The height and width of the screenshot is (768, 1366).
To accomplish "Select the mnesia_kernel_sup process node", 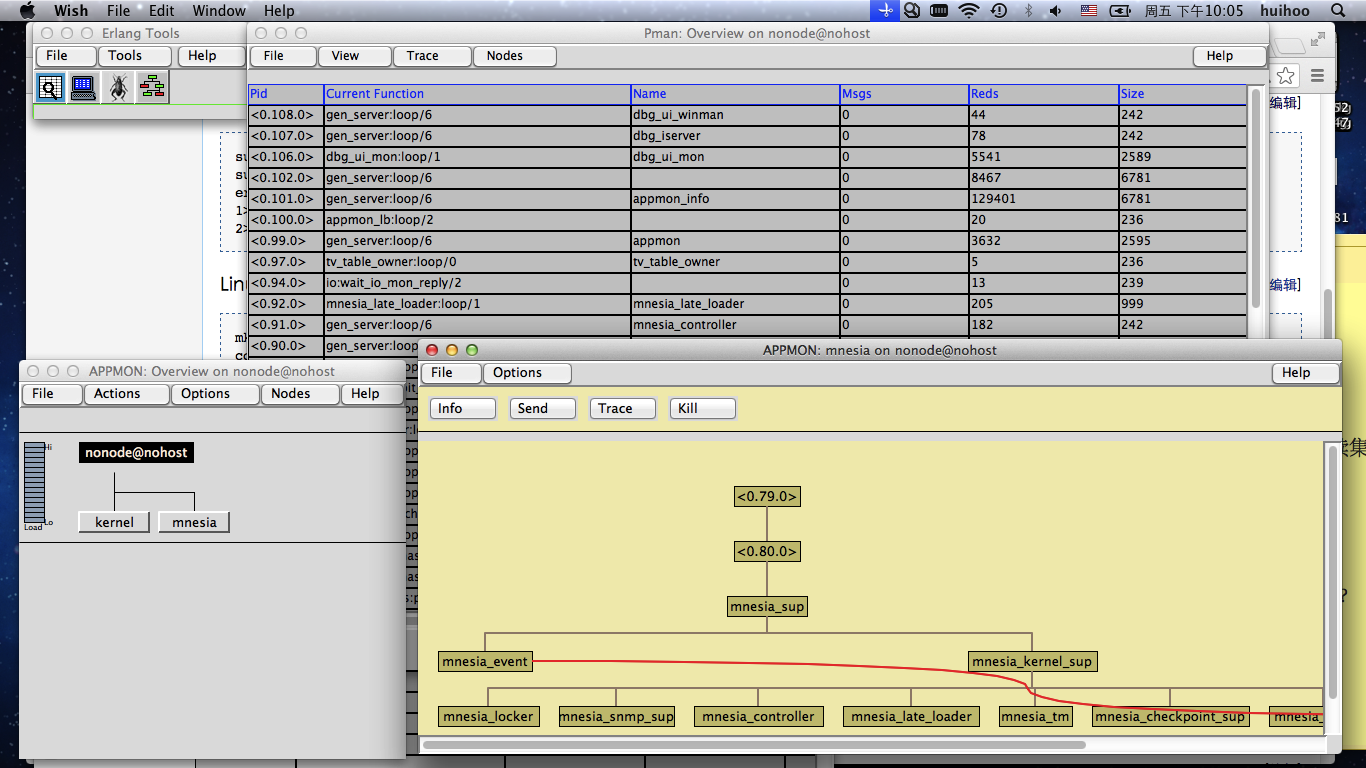I will point(1032,661).
